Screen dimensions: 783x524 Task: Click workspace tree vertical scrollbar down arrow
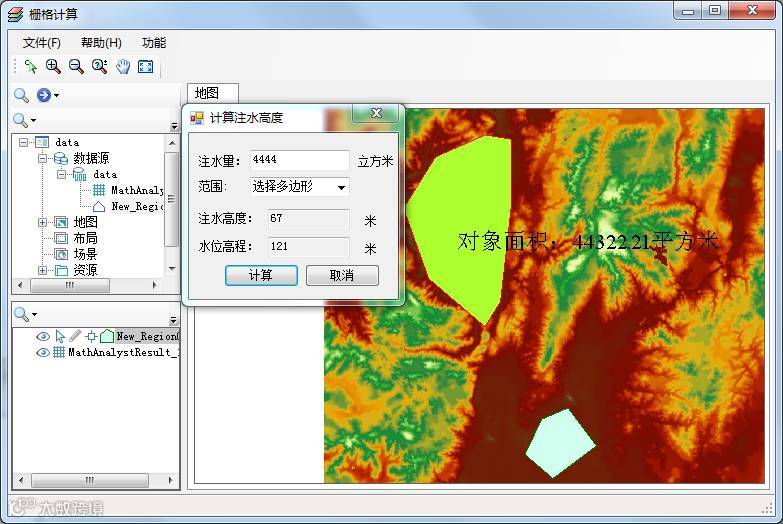tap(172, 268)
